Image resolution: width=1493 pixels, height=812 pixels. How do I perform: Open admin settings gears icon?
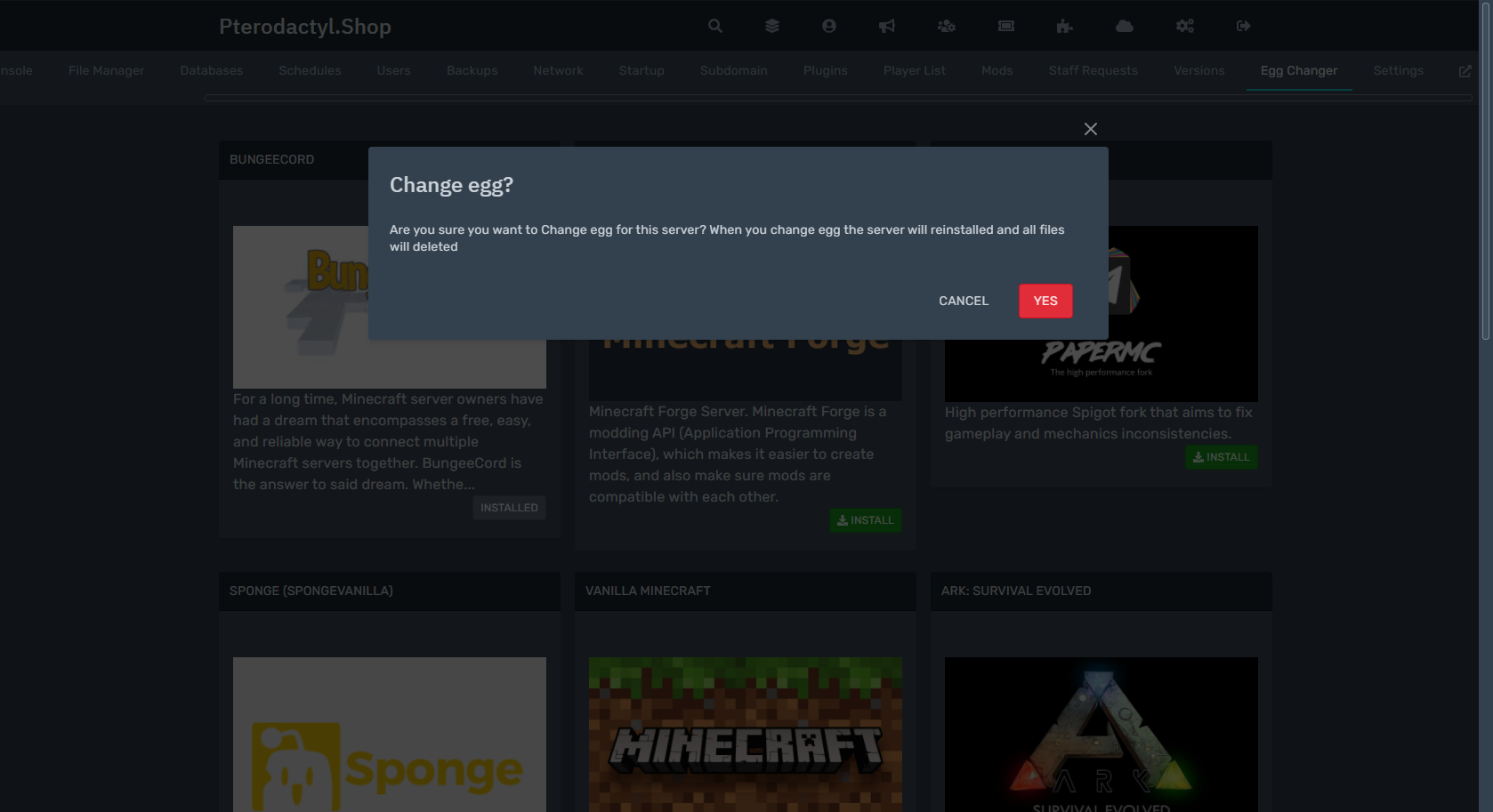coord(1184,26)
